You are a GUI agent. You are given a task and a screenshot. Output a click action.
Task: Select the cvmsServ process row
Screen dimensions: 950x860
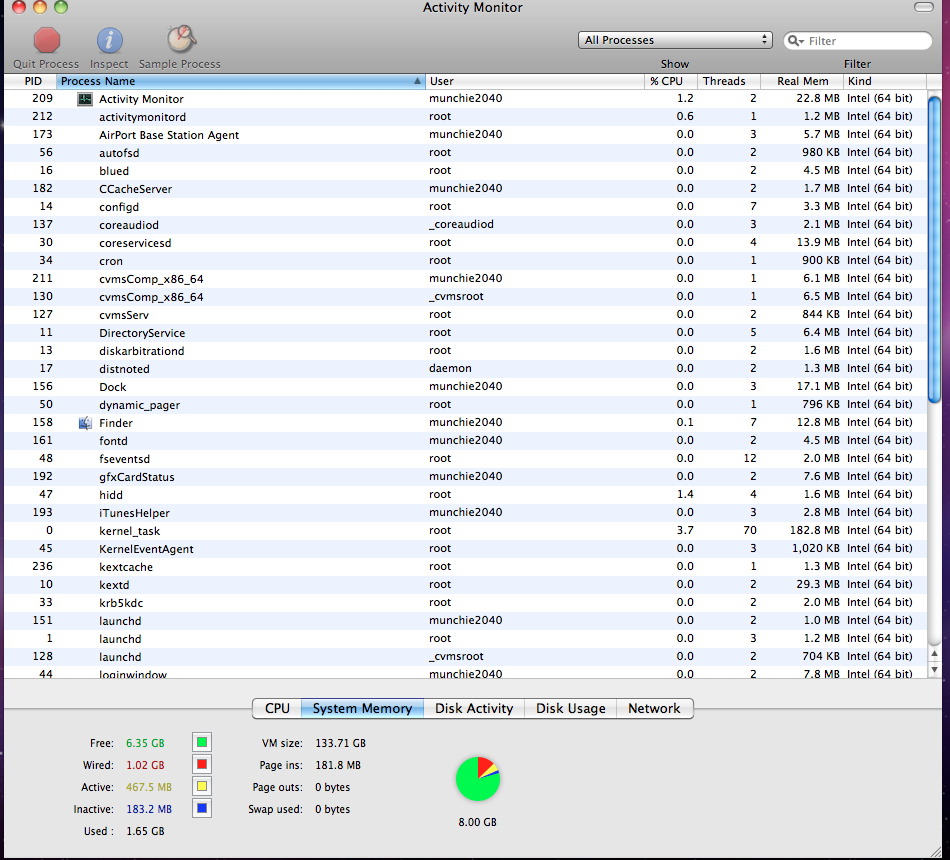click(x=465, y=315)
